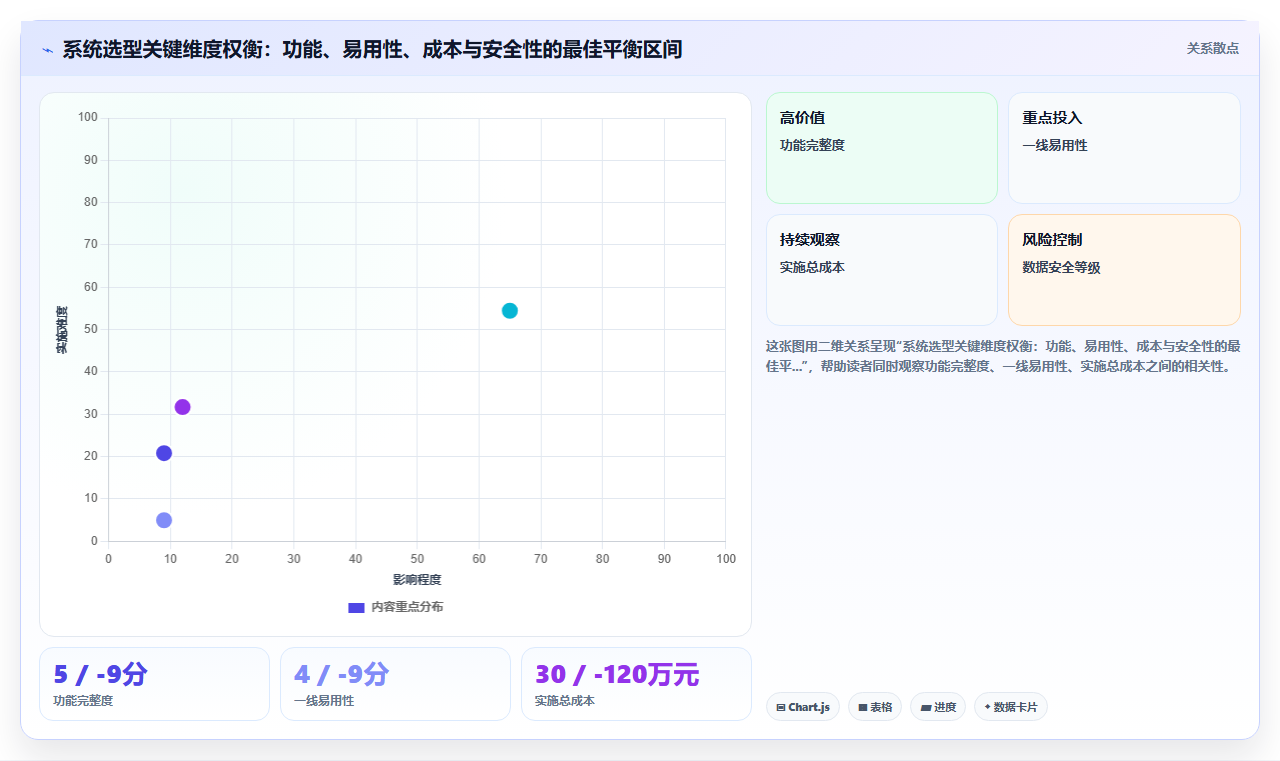Open the 高价值 功能完整度 card
This screenshot has width=1280, height=761.
click(882, 148)
